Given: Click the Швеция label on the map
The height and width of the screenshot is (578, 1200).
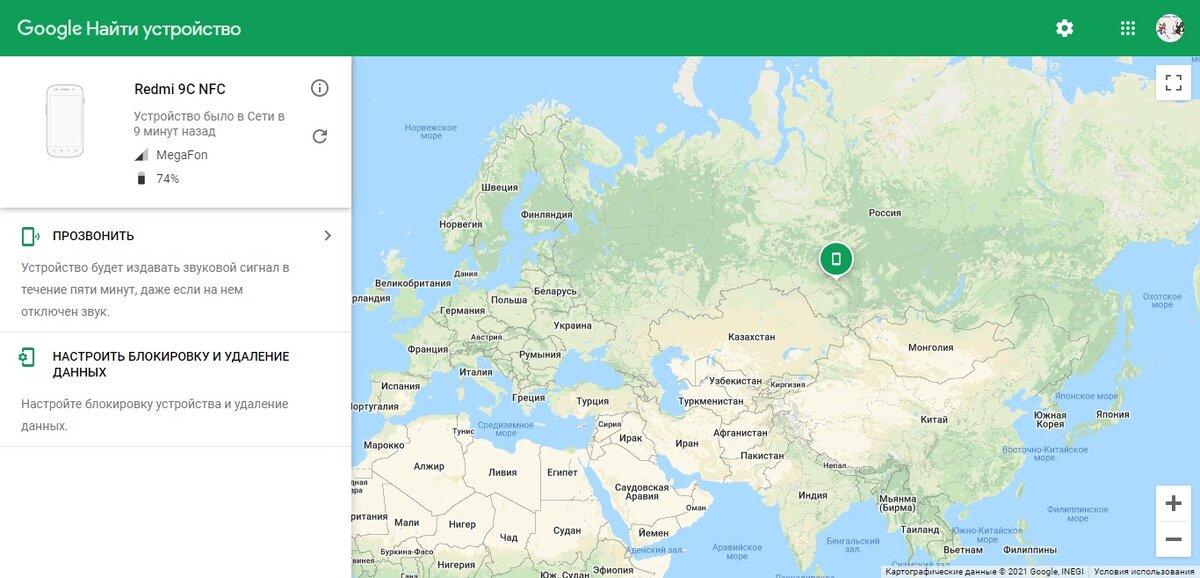Looking at the screenshot, I should pos(499,187).
